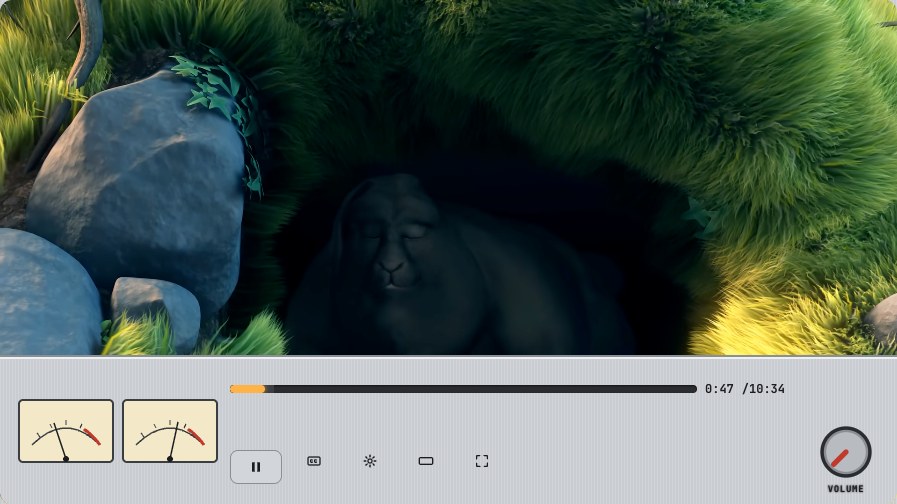Click the volume knob
This screenshot has width=897, height=504.
(x=846, y=452)
